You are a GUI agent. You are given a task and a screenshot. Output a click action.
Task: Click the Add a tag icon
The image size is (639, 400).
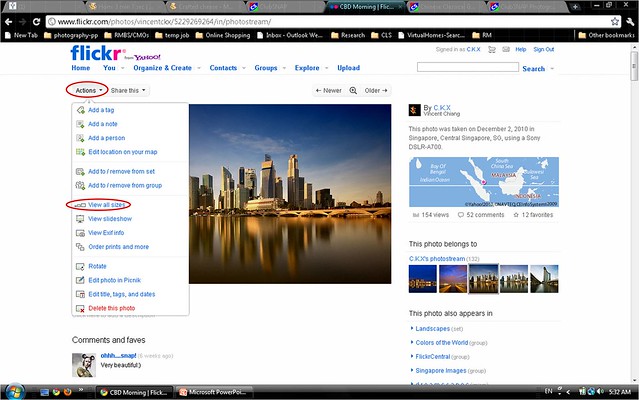tap(80, 110)
